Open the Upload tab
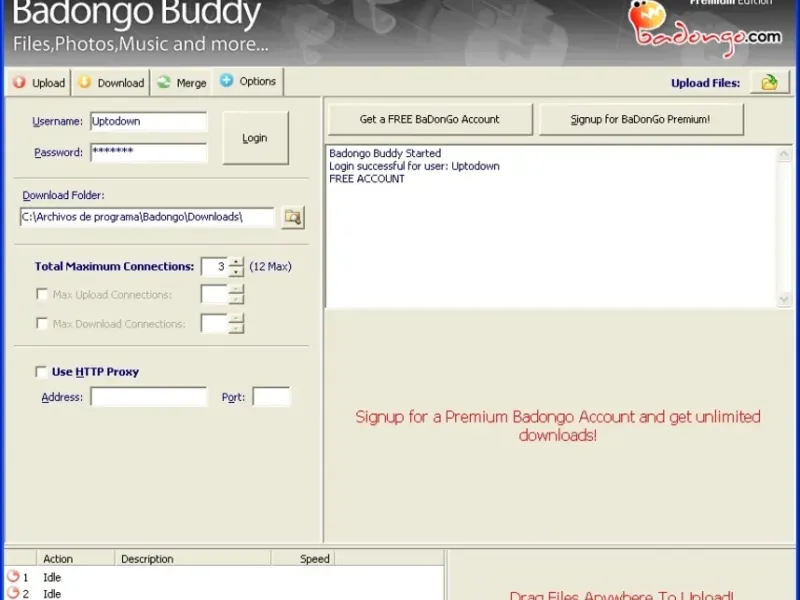The image size is (800, 600). point(39,83)
